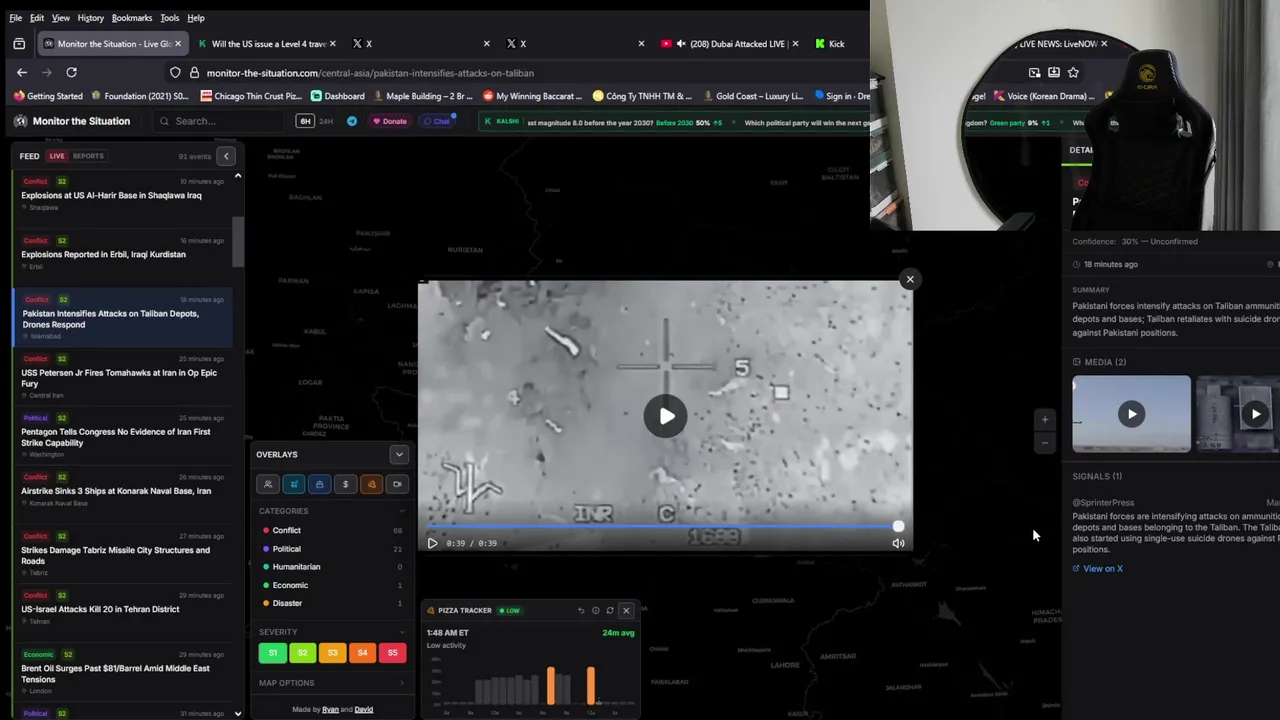Open David's credit link
1280x720 pixels.
[363, 709]
